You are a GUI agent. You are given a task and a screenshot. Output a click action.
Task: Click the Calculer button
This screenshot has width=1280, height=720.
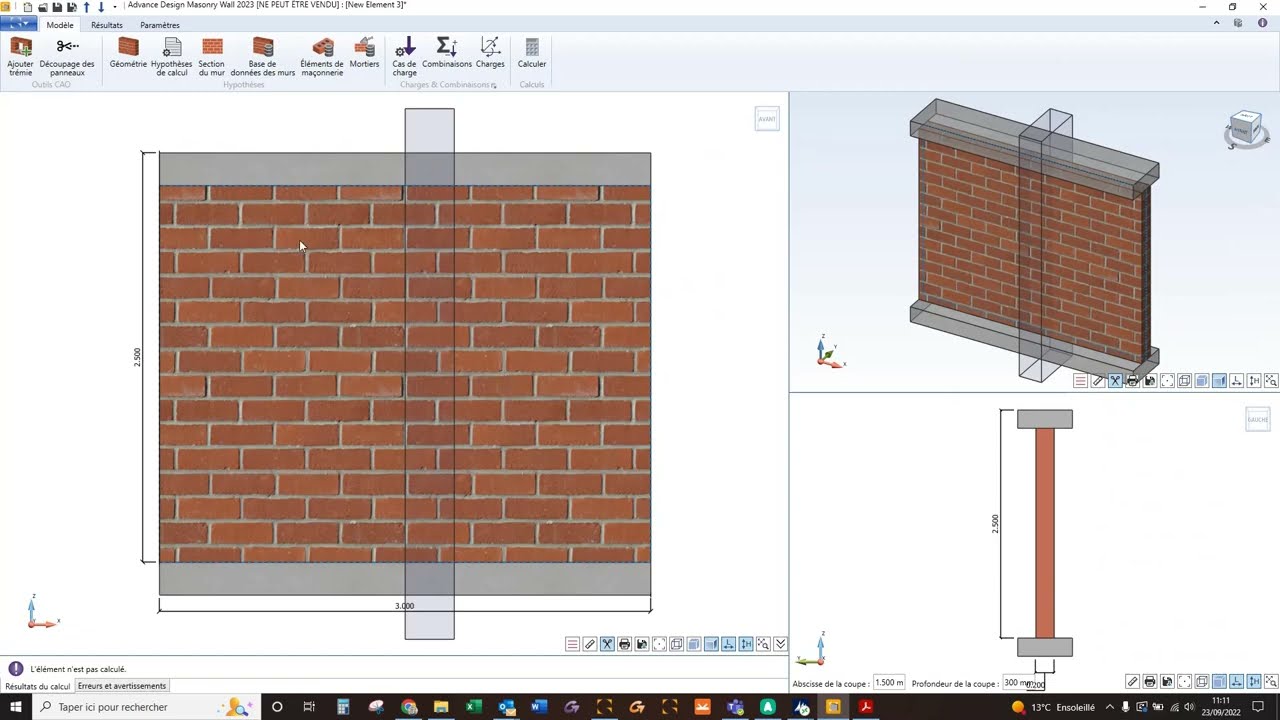(532, 54)
